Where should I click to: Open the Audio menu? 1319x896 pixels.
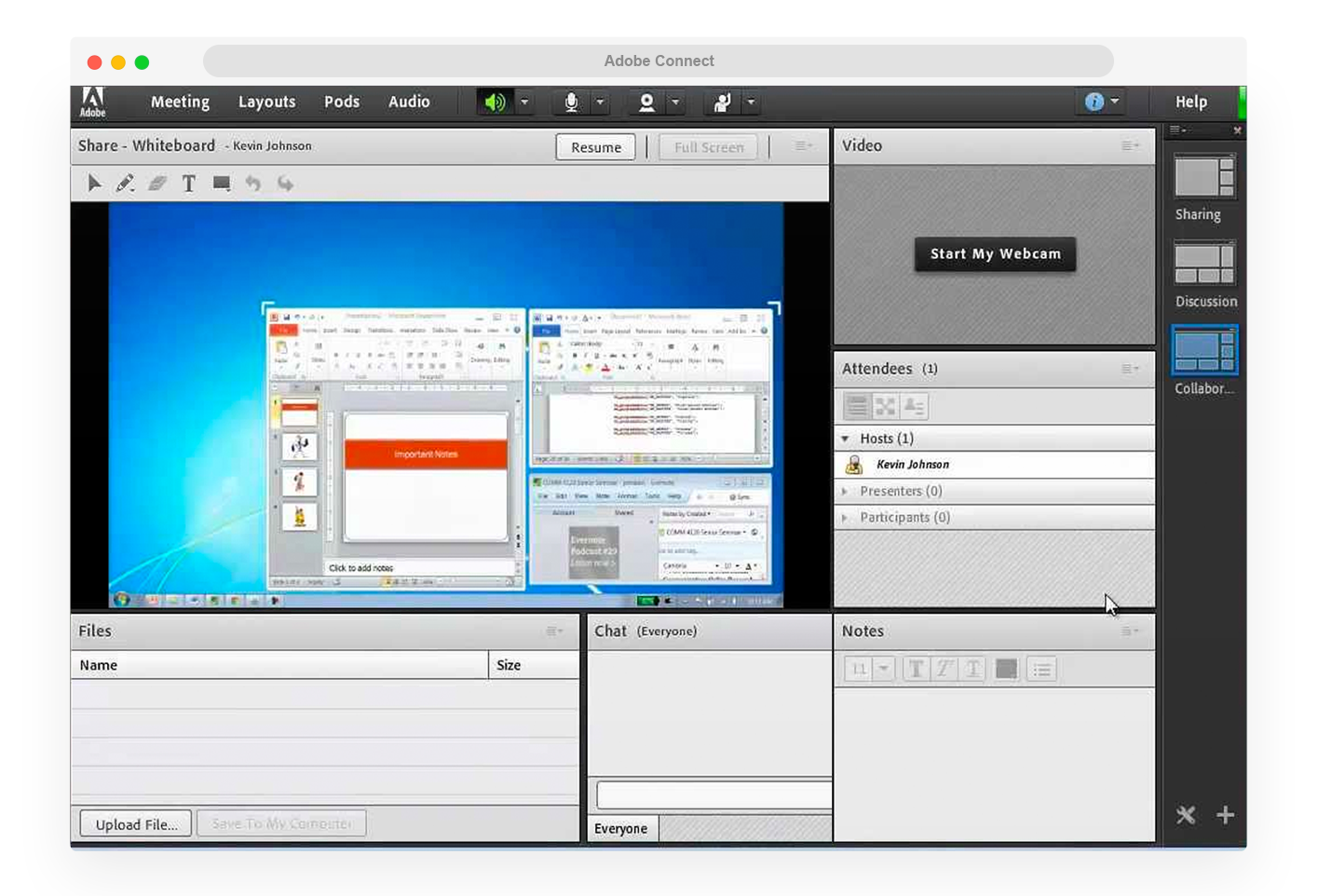409,102
